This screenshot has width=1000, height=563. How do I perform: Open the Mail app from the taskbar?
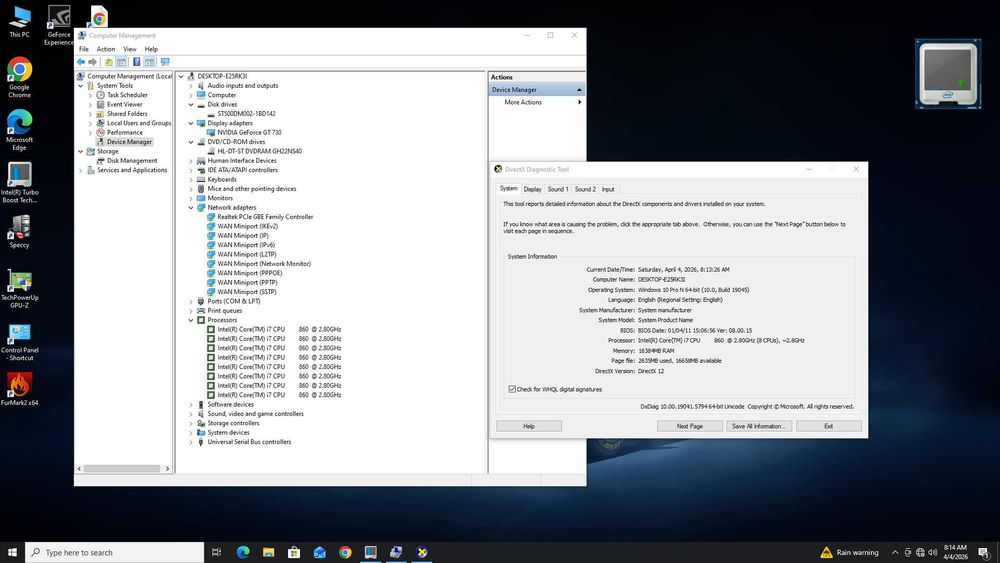[320, 552]
